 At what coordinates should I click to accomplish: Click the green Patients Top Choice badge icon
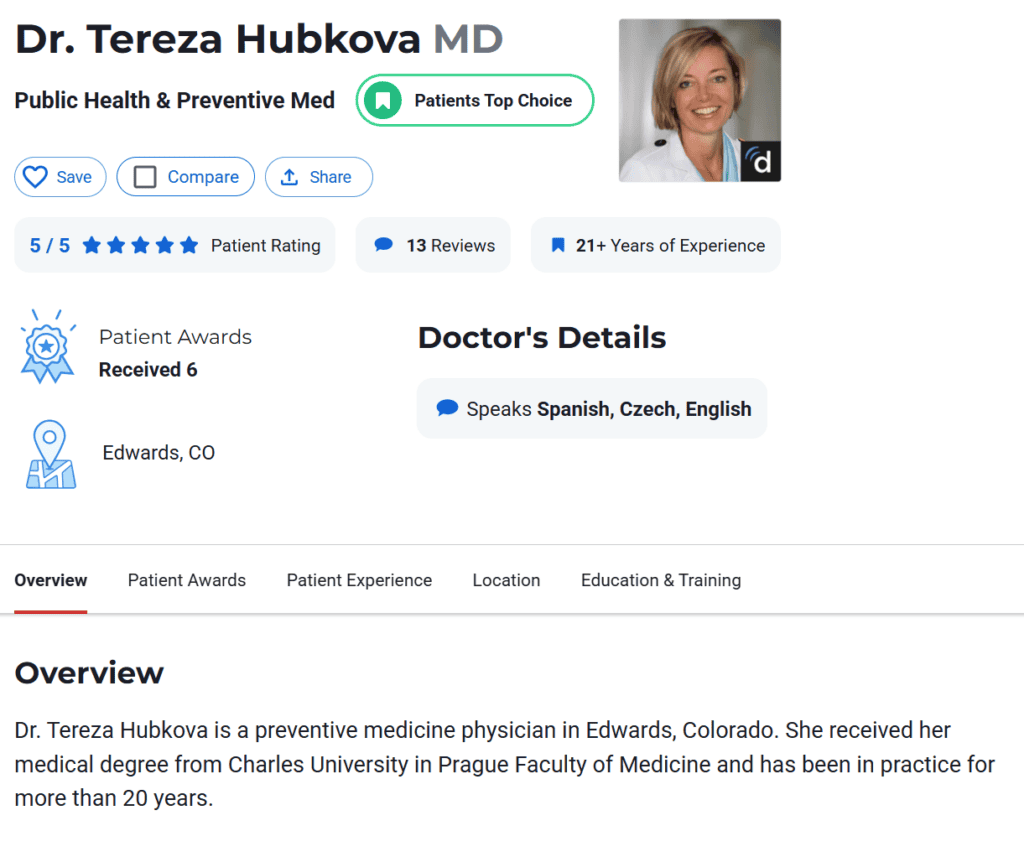pyautogui.click(x=383, y=101)
